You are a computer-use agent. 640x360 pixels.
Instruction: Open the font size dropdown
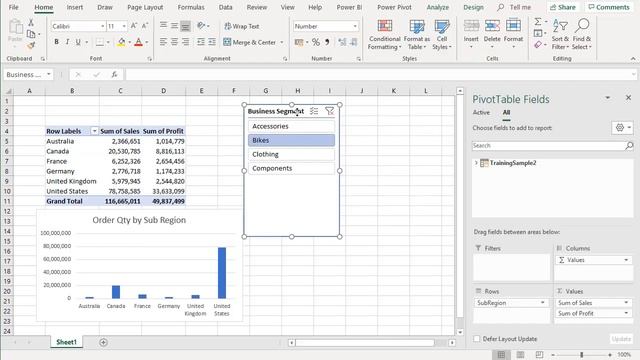(124, 26)
